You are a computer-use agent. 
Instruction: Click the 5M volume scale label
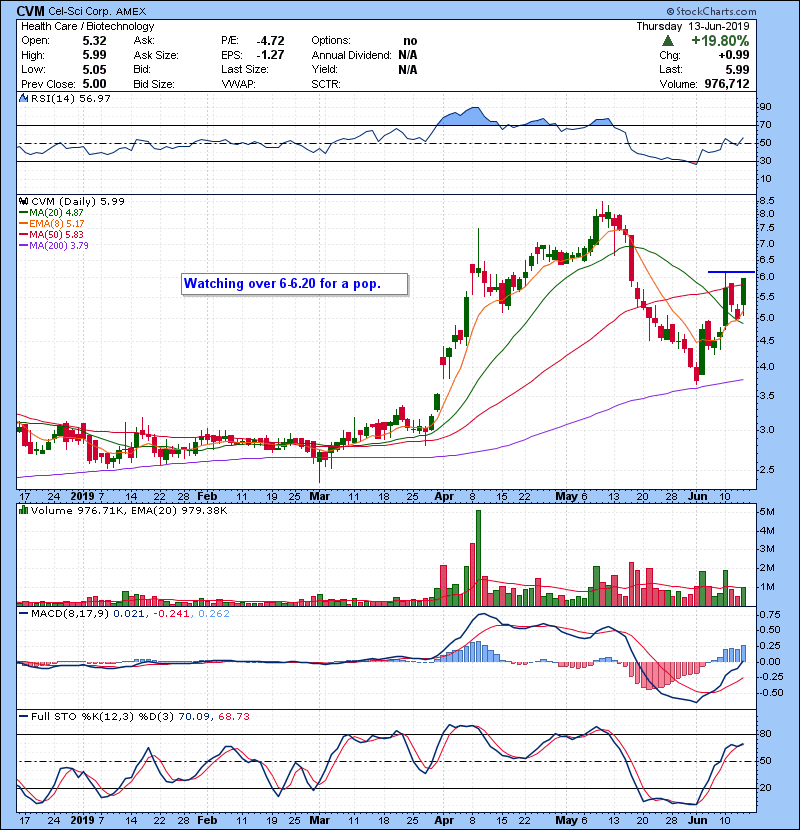(x=767, y=512)
